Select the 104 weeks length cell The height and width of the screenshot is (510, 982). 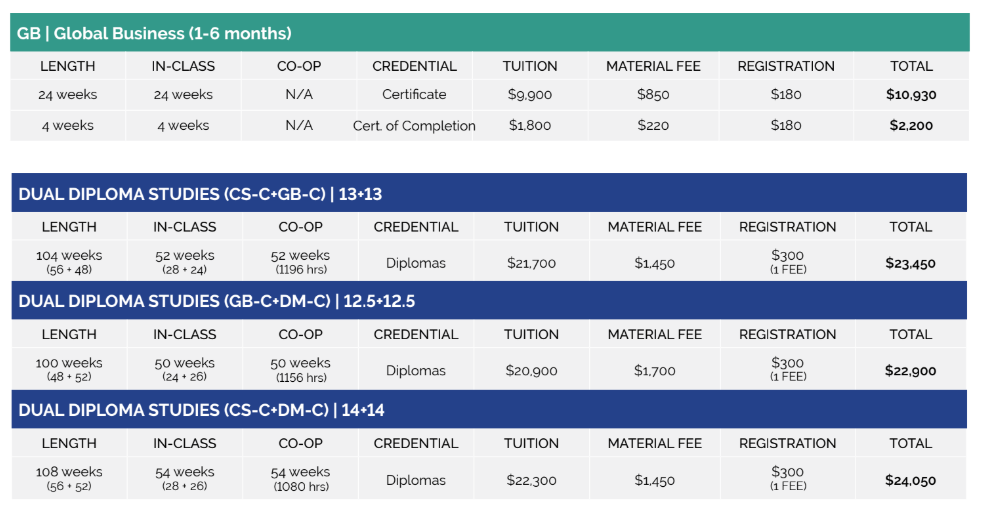tap(69, 256)
